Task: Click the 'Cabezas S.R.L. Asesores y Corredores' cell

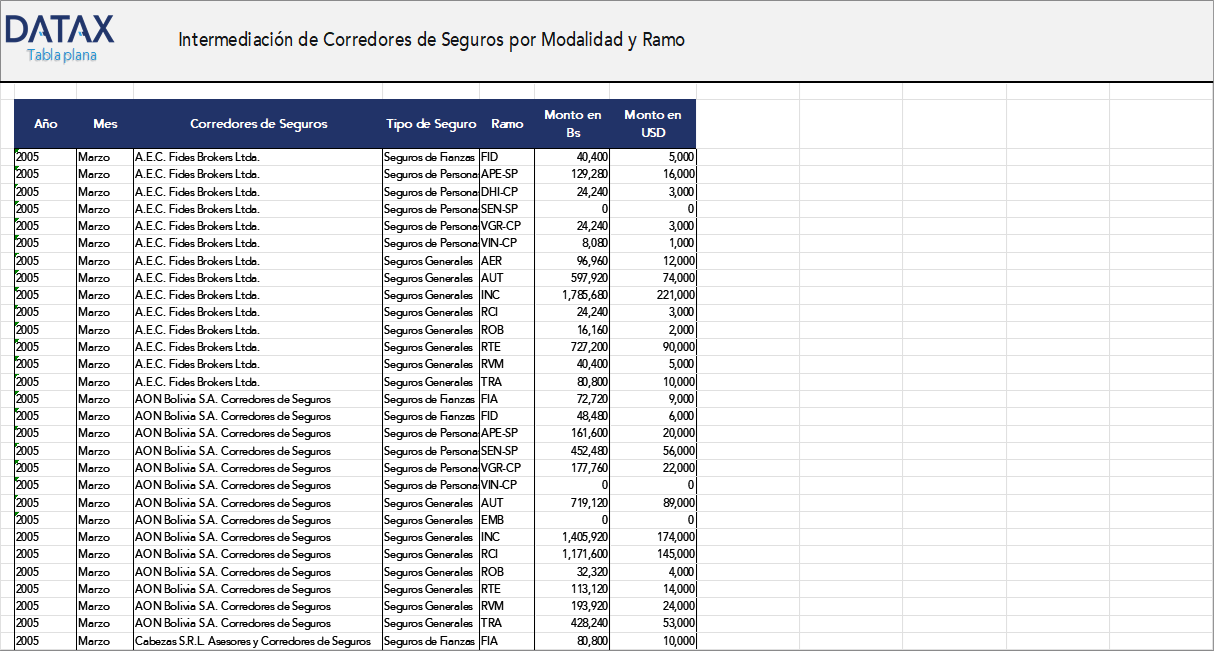Action: [258, 641]
